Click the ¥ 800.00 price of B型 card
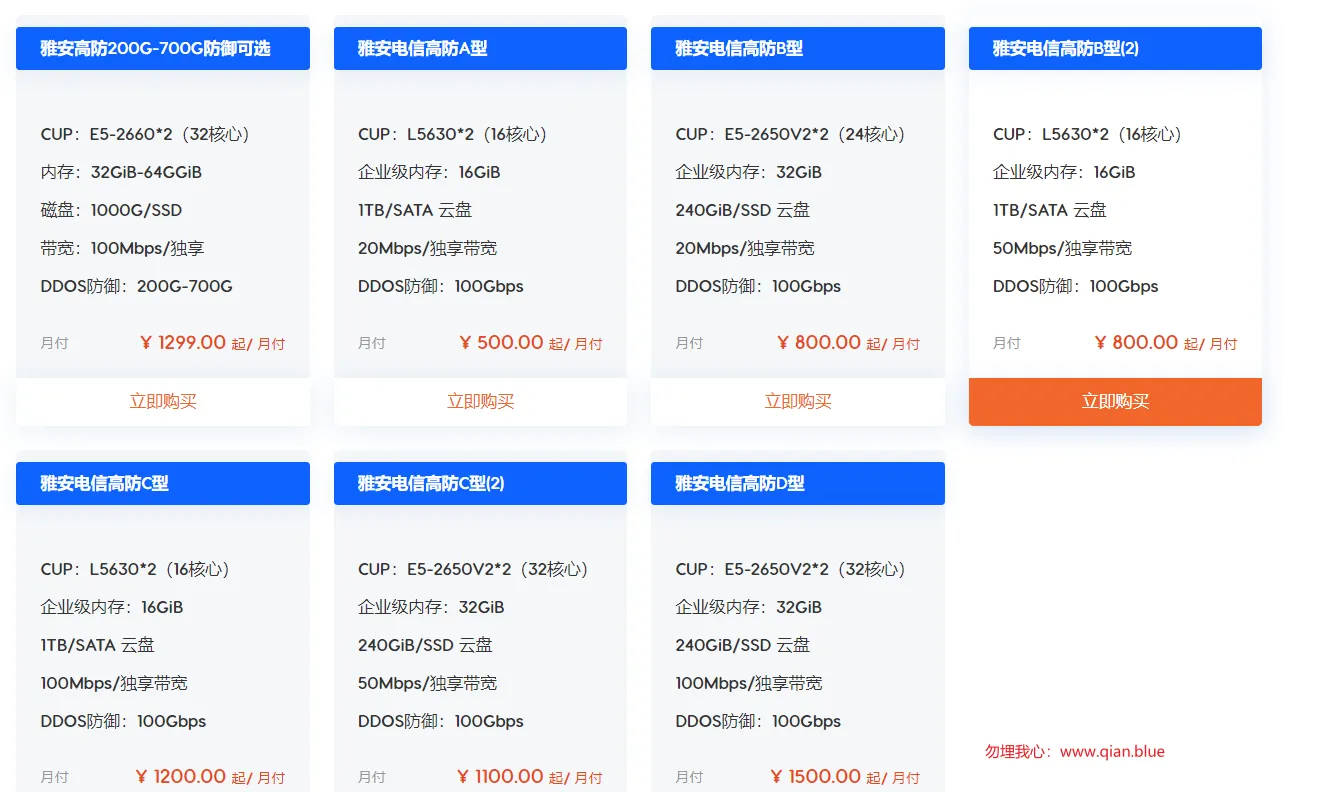Screen dimensions: 1344x792 pyautogui.click(x=819, y=342)
